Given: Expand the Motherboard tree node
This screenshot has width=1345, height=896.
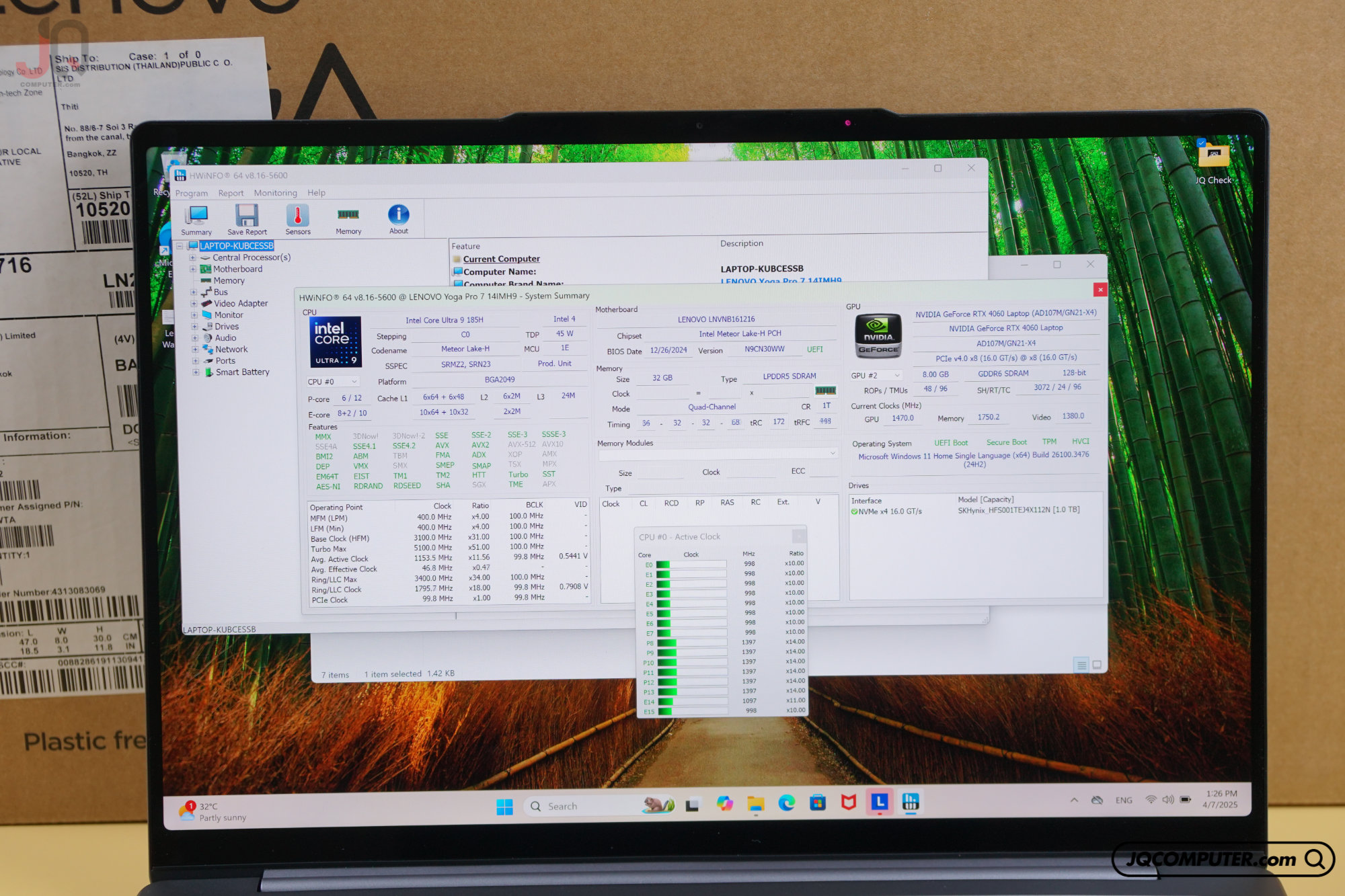Looking at the screenshot, I should [x=192, y=269].
